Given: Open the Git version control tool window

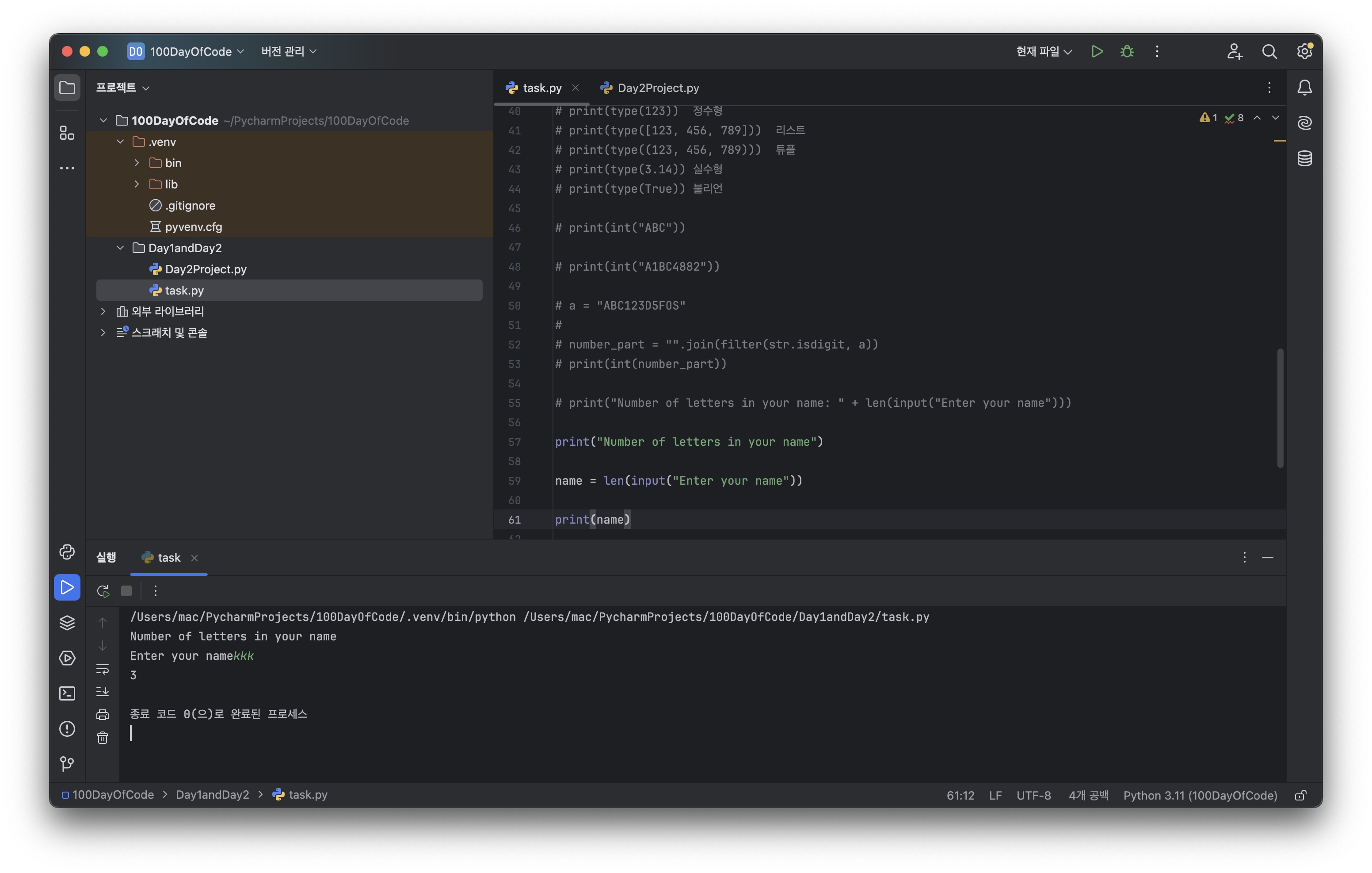Looking at the screenshot, I should [x=67, y=763].
